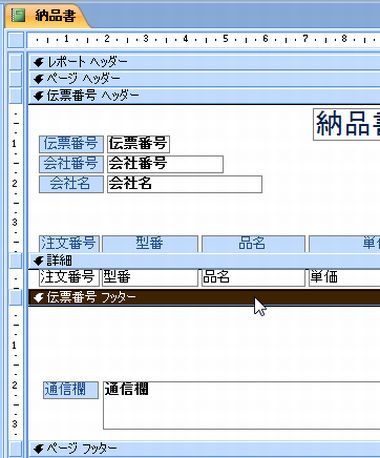This screenshot has height=458, width=380.
Task: Select the 伝票番号 label in the header
Action: pos(71,144)
